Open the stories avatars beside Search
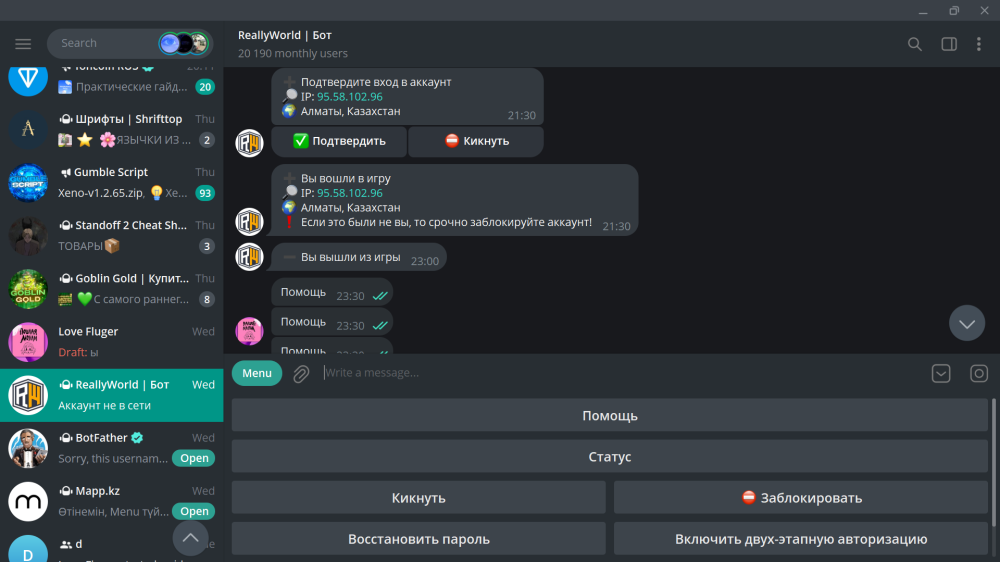Viewport: 1000px width, 562px height. pyautogui.click(x=184, y=43)
